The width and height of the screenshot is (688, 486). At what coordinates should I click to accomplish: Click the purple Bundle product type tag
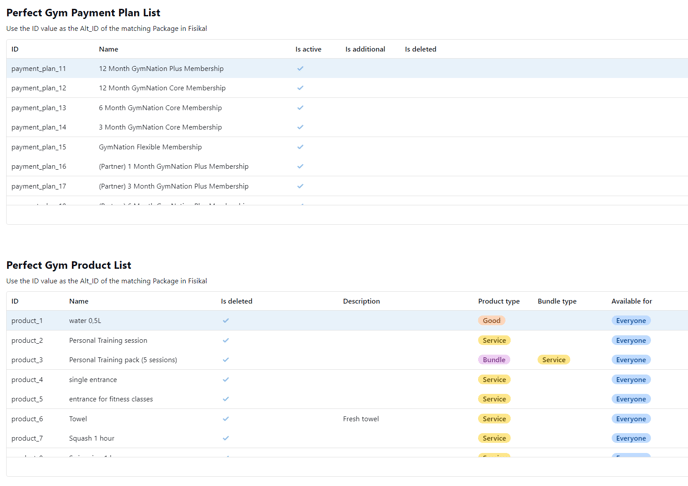click(x=494, y=360)
